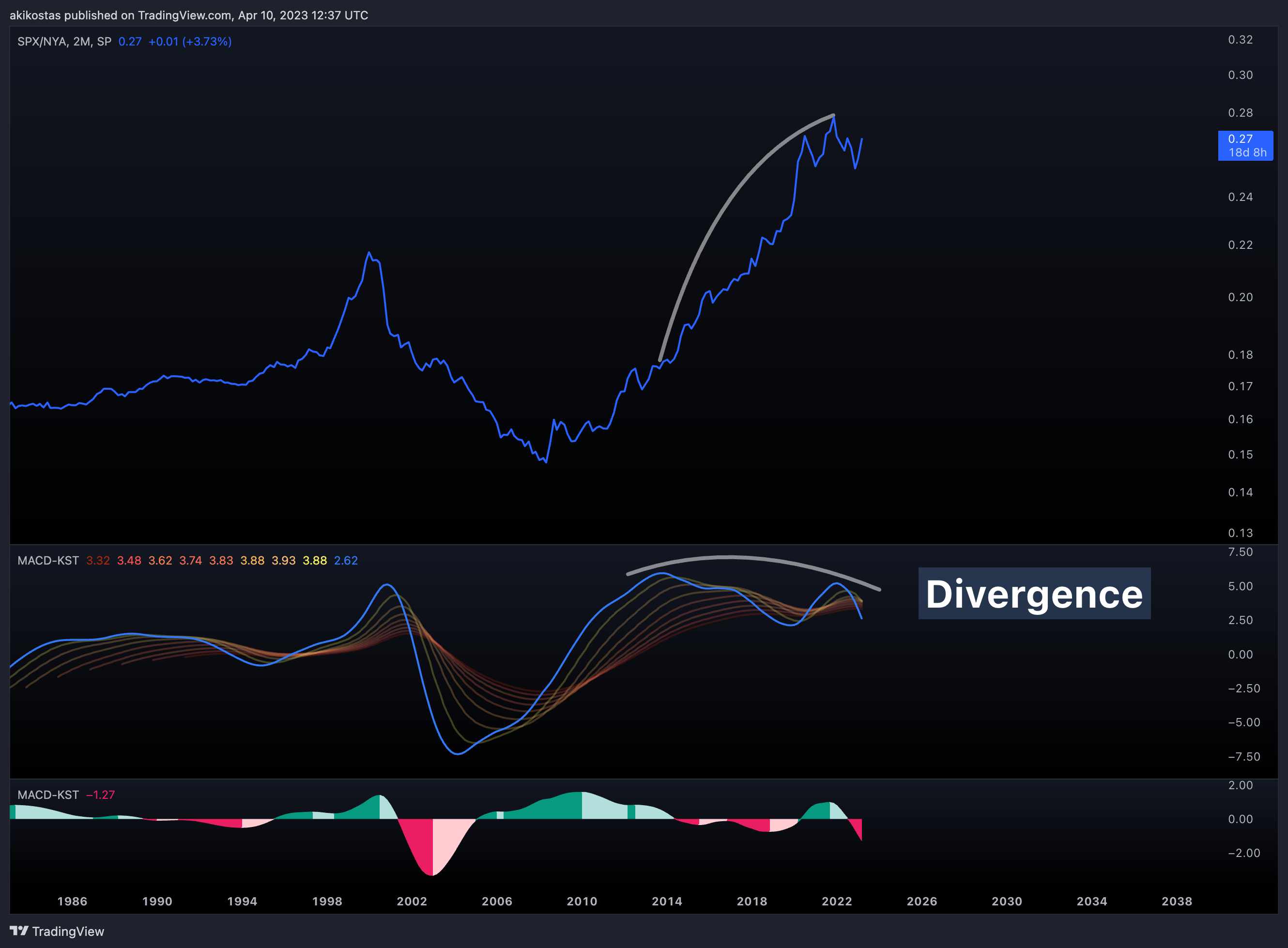1288x948 pixels.
Task: Click the blue 2.62 MACD-KST value
Action: [346, 560]
